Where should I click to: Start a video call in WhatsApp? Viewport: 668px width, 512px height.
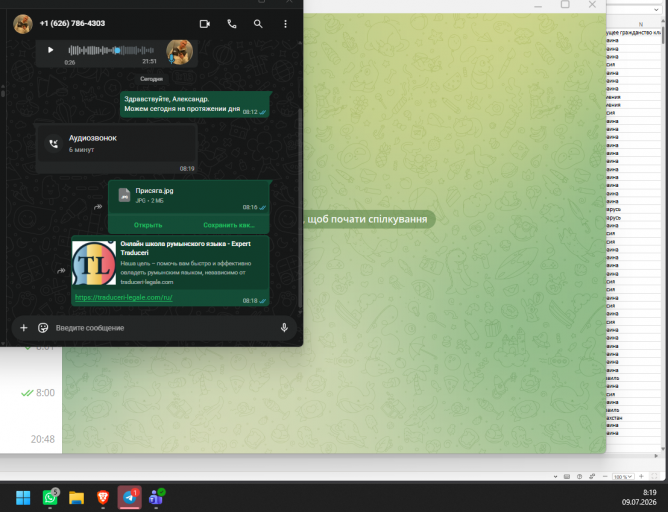pos(205,24)
